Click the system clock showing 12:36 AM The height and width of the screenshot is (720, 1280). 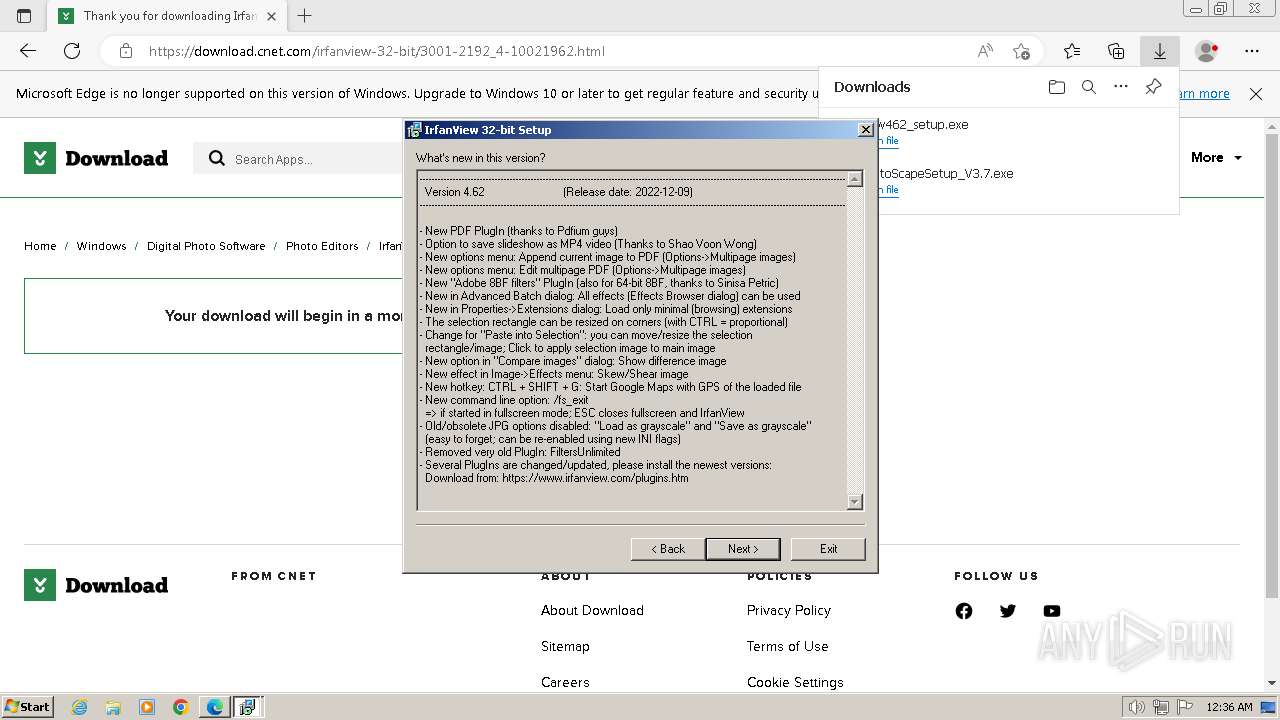[x=1229, y=707]
